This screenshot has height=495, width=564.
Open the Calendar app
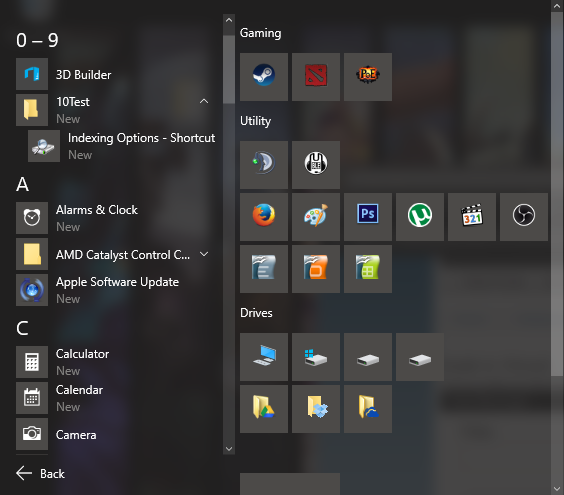tap(115, 398)
